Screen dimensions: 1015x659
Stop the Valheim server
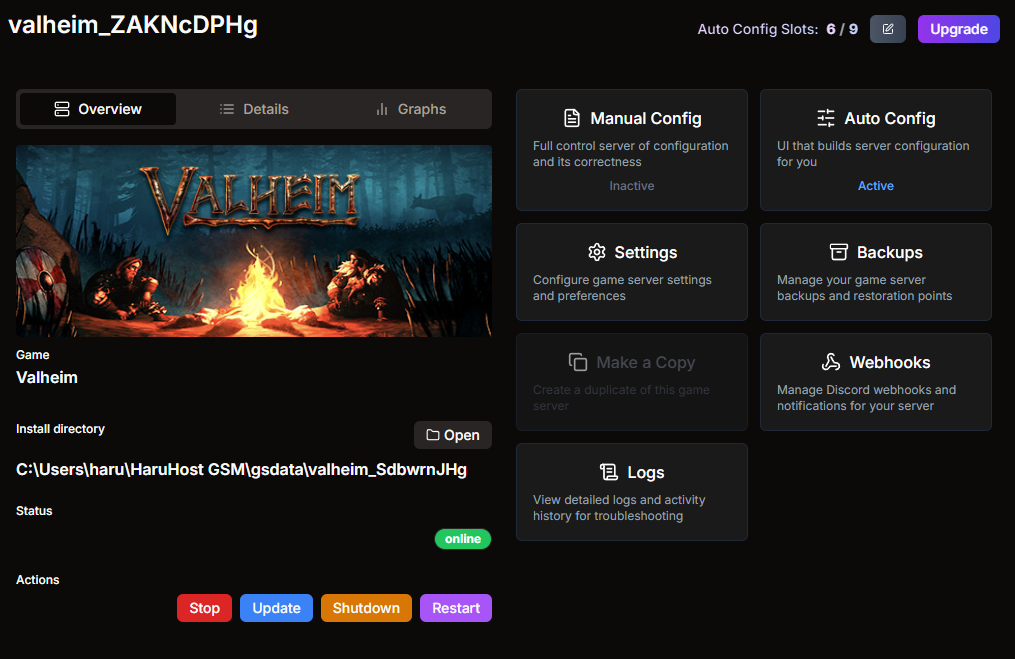pos(205,609)
